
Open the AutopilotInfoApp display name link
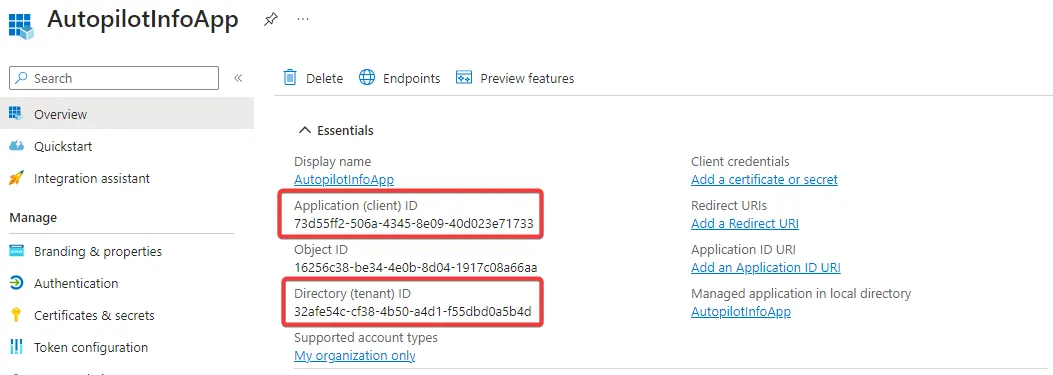(344, 179)
